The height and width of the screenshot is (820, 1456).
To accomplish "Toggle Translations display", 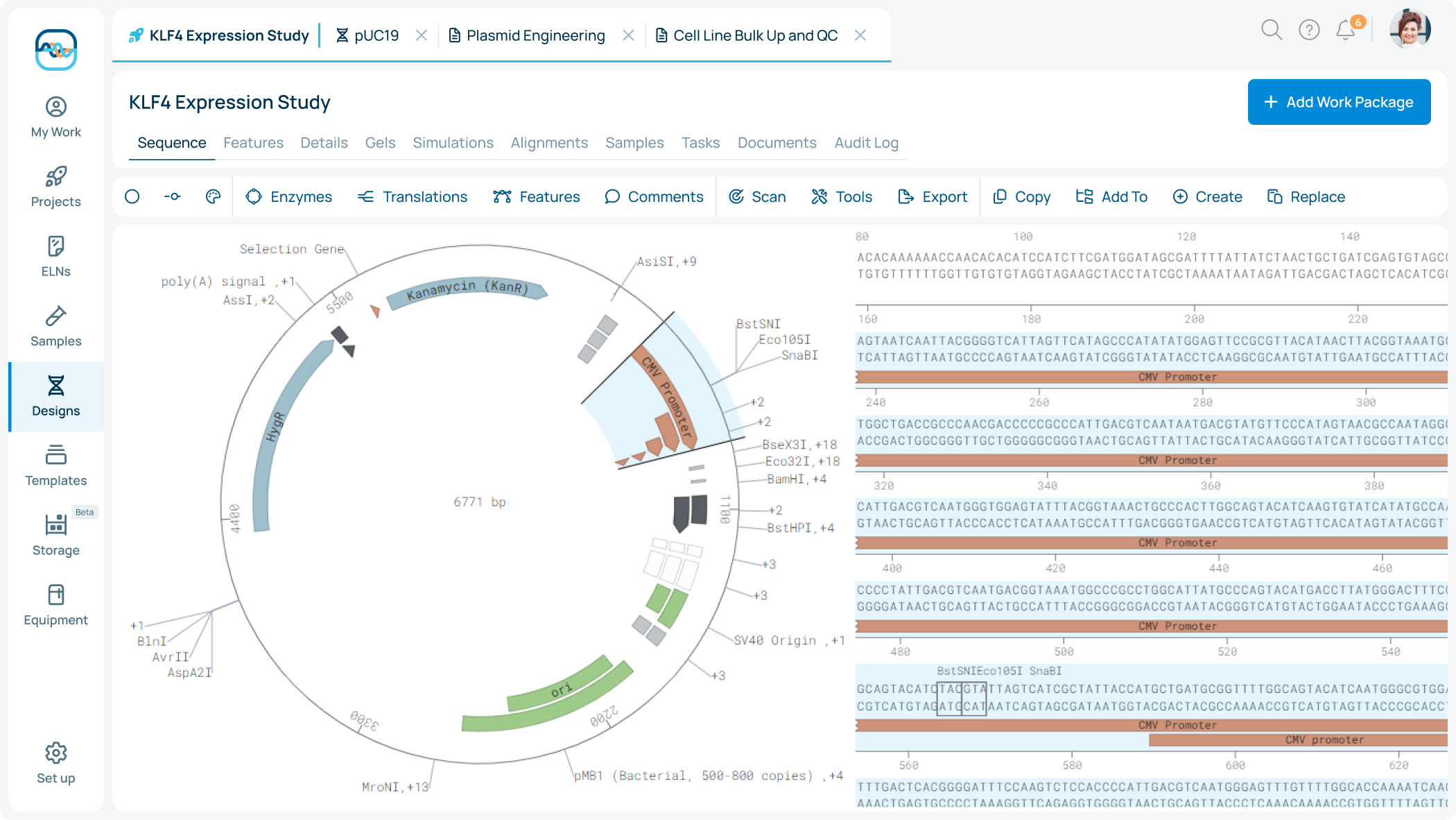I will pyautogui.click(x=413, y=197).
